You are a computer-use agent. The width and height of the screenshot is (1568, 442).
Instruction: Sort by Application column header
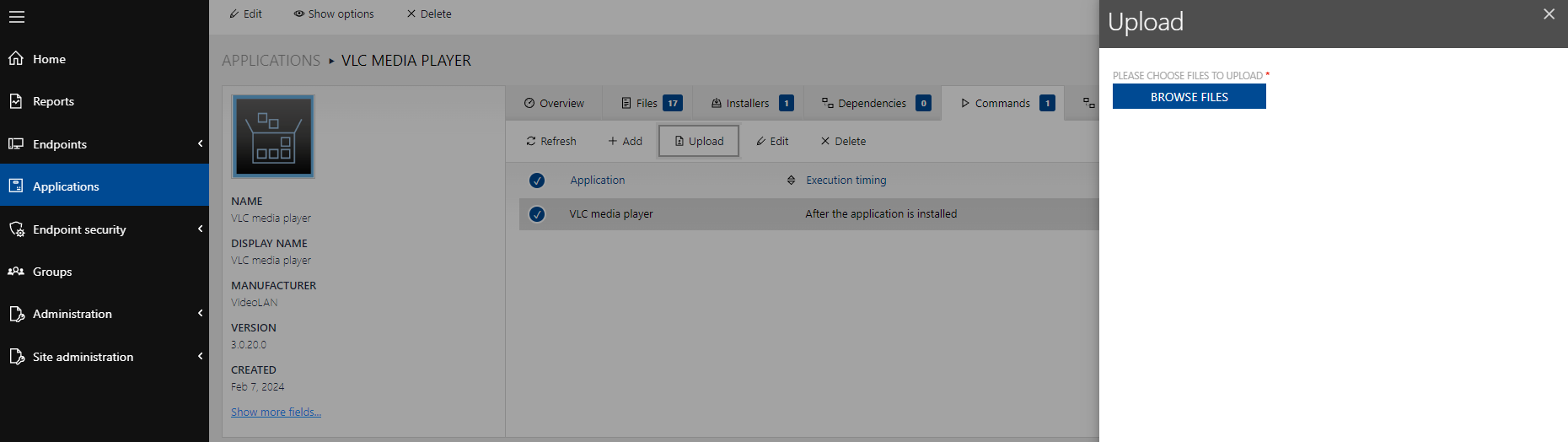click(597, 181)
